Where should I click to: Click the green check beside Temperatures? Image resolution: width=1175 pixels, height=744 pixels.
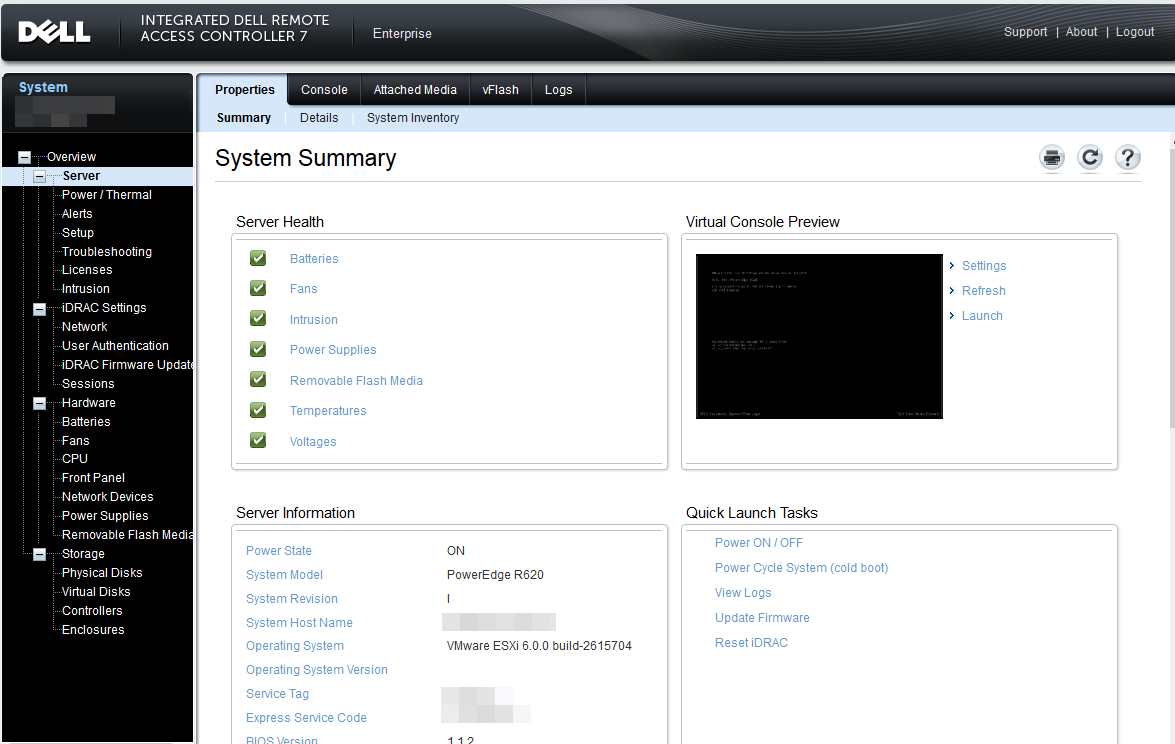click(x=258, y=410)
